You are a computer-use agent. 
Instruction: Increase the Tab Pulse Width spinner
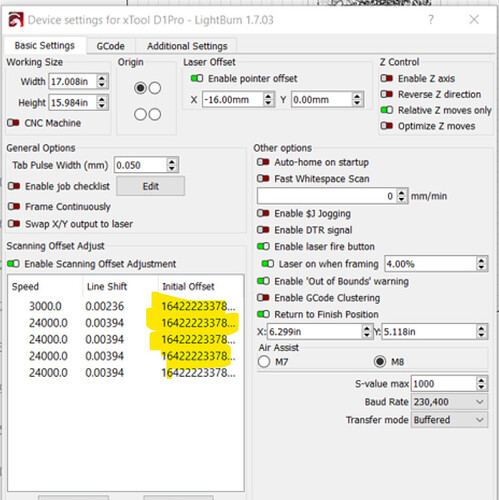(x=172, y=162)
